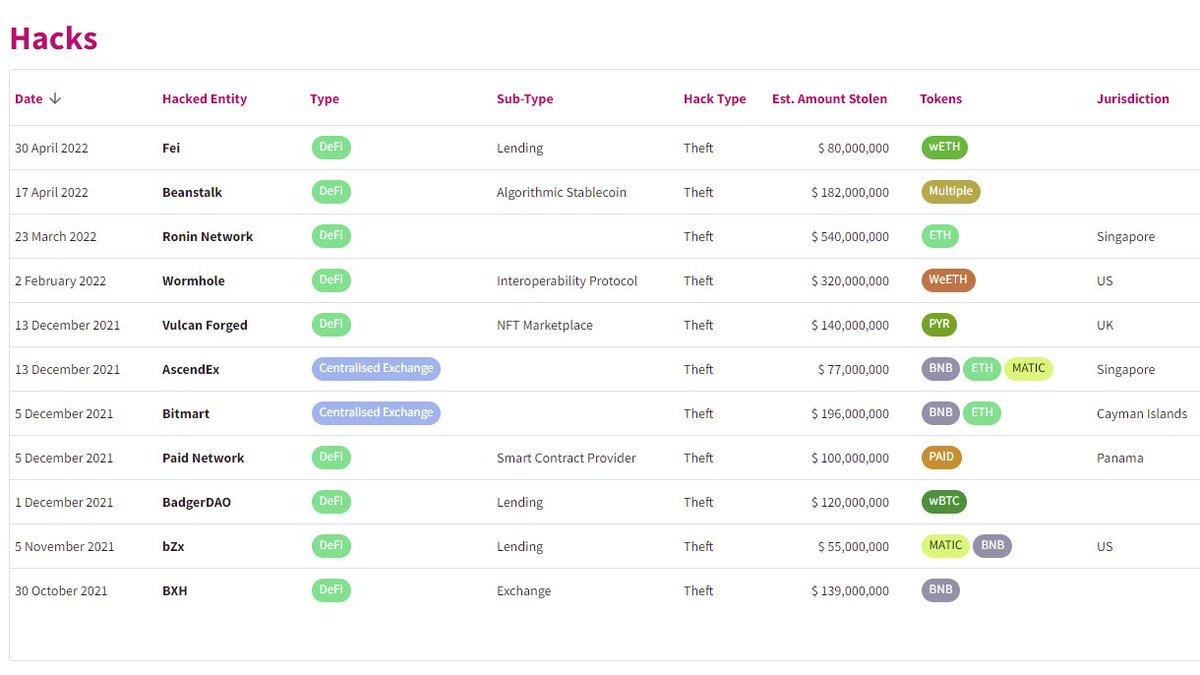The width and height of the screenshot is (1200, 675).
Task: Click the DeFi tag in Fei row
Action: (331, 148)
